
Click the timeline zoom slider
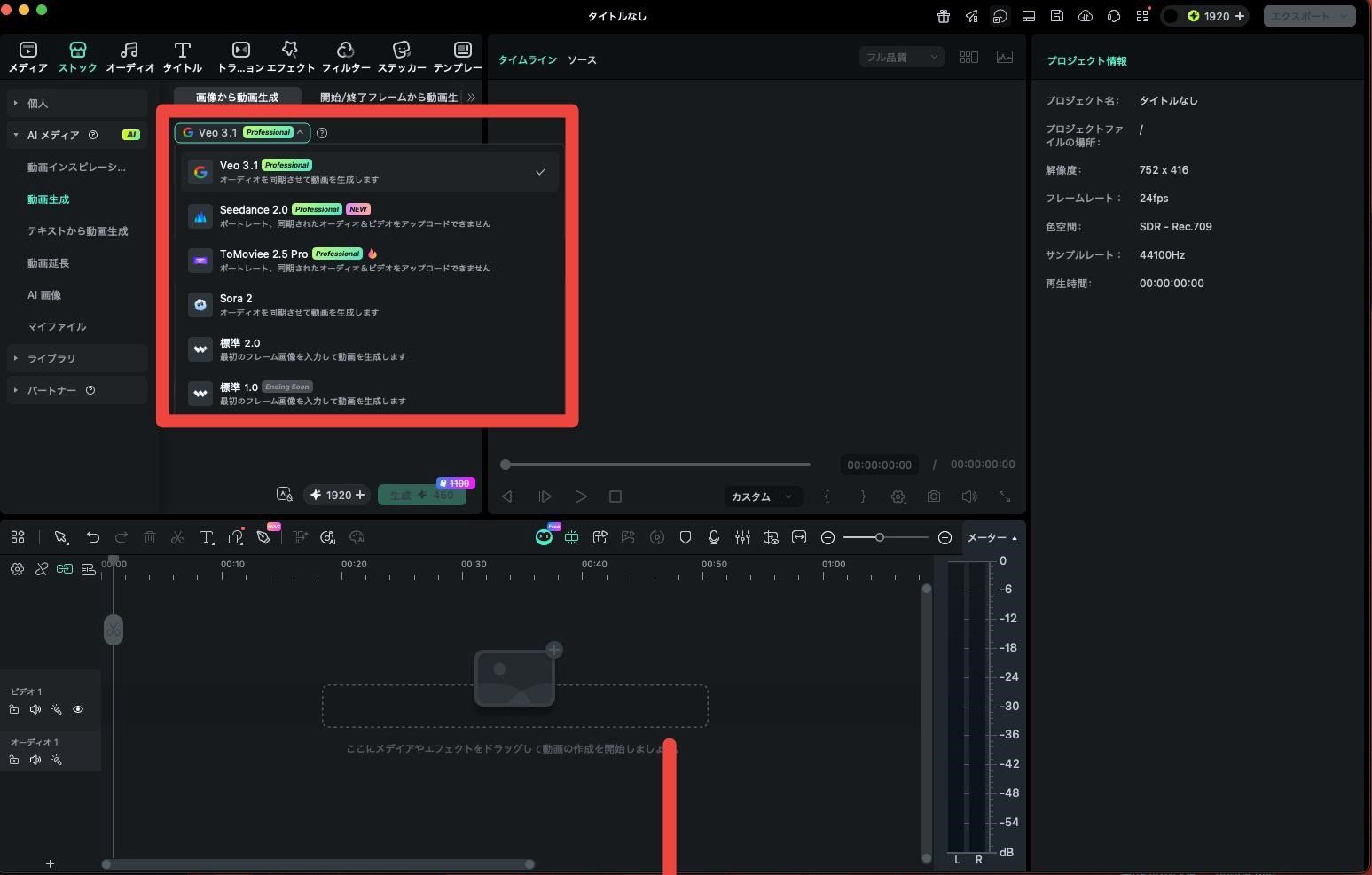885,537
